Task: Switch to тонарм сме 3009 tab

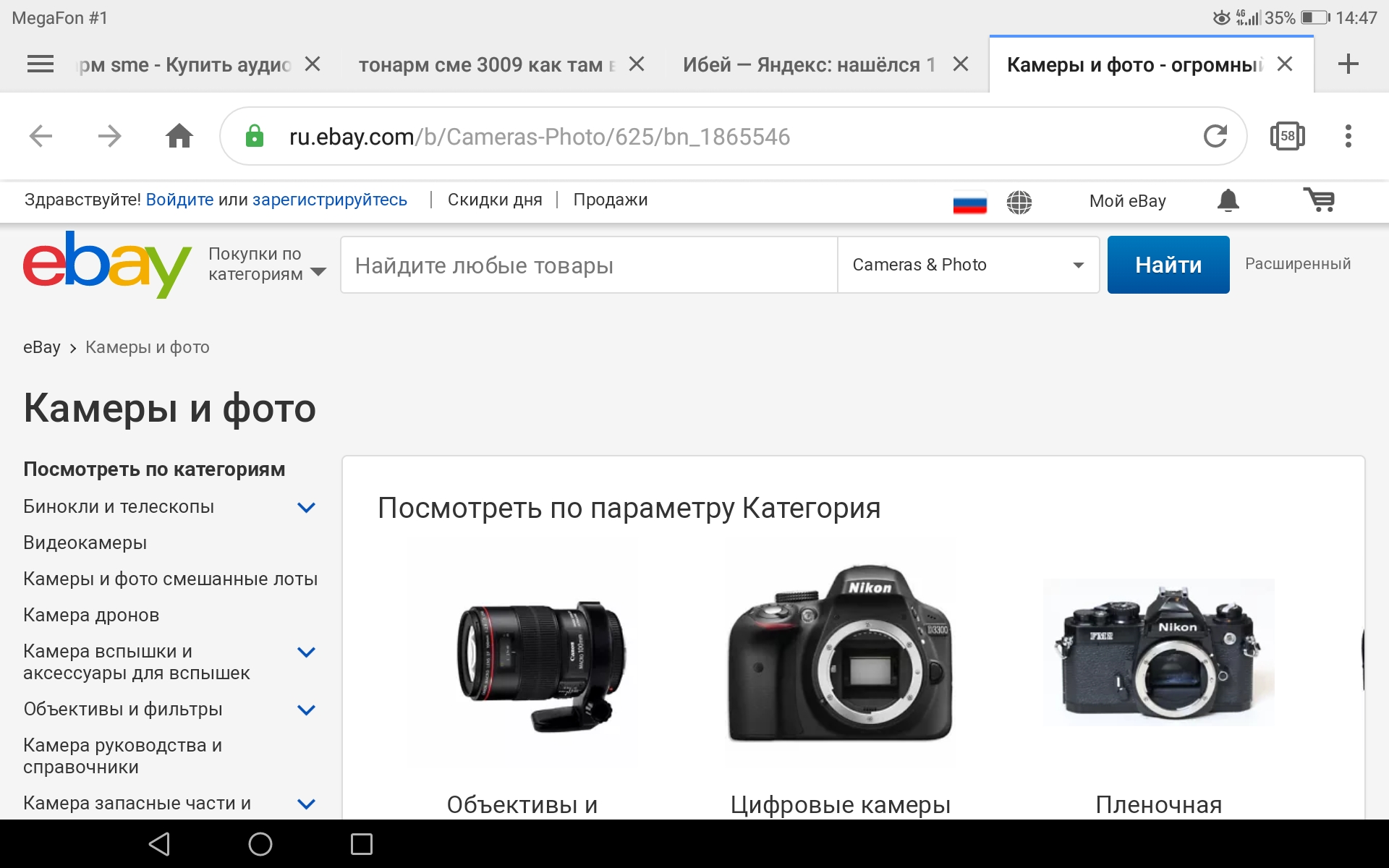Action: [x=486, y=64]
